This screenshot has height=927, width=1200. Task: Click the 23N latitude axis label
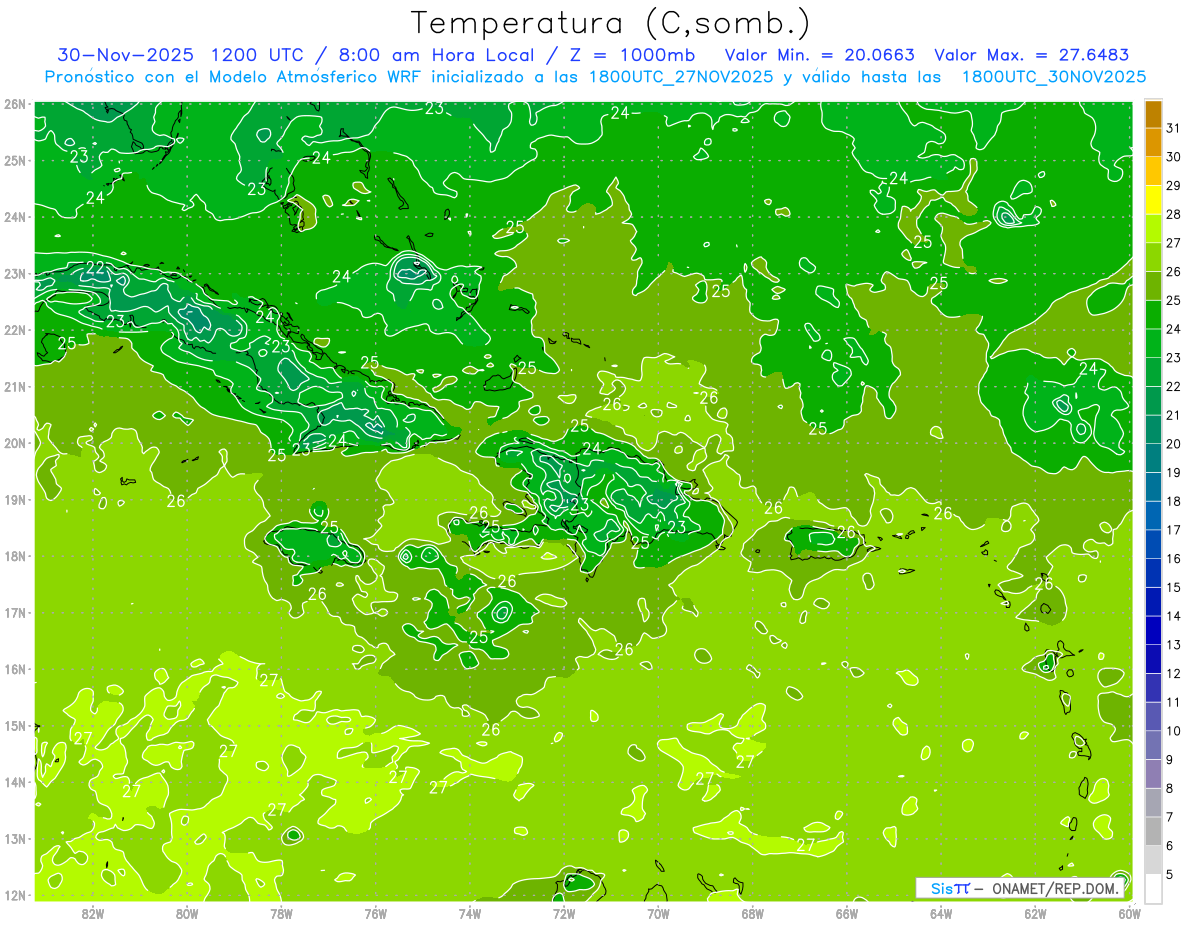tap(15, 274)
